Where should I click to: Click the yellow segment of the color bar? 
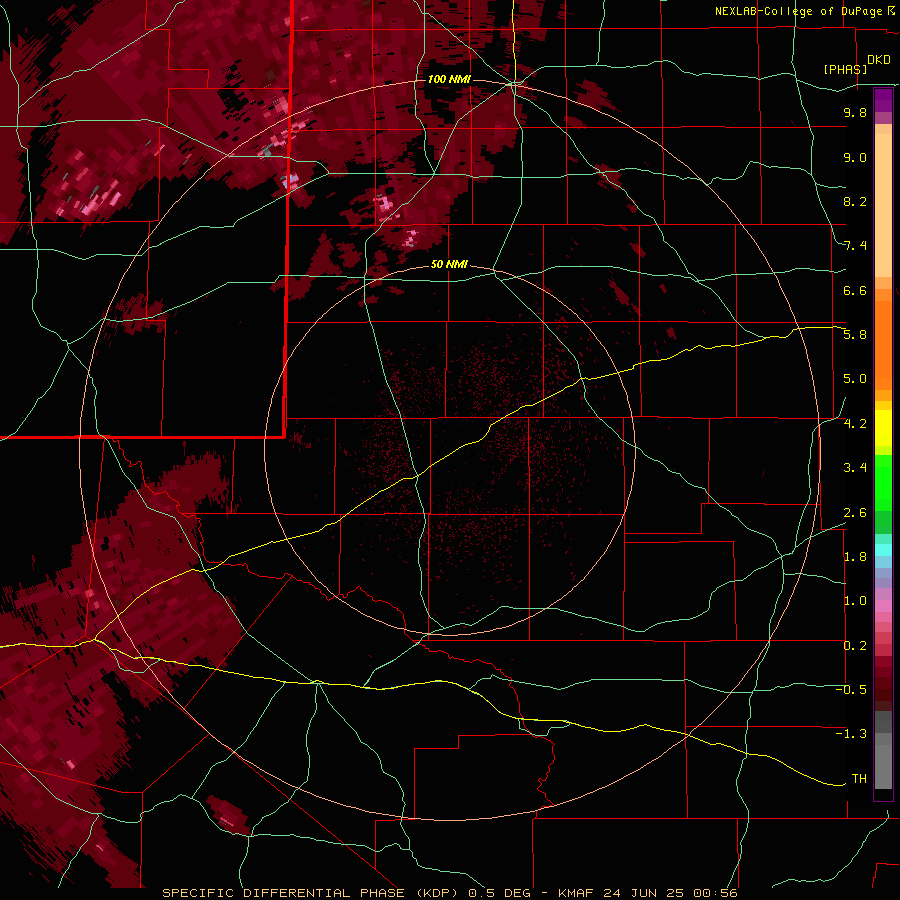pyautogui.click(x=883, y=428)
